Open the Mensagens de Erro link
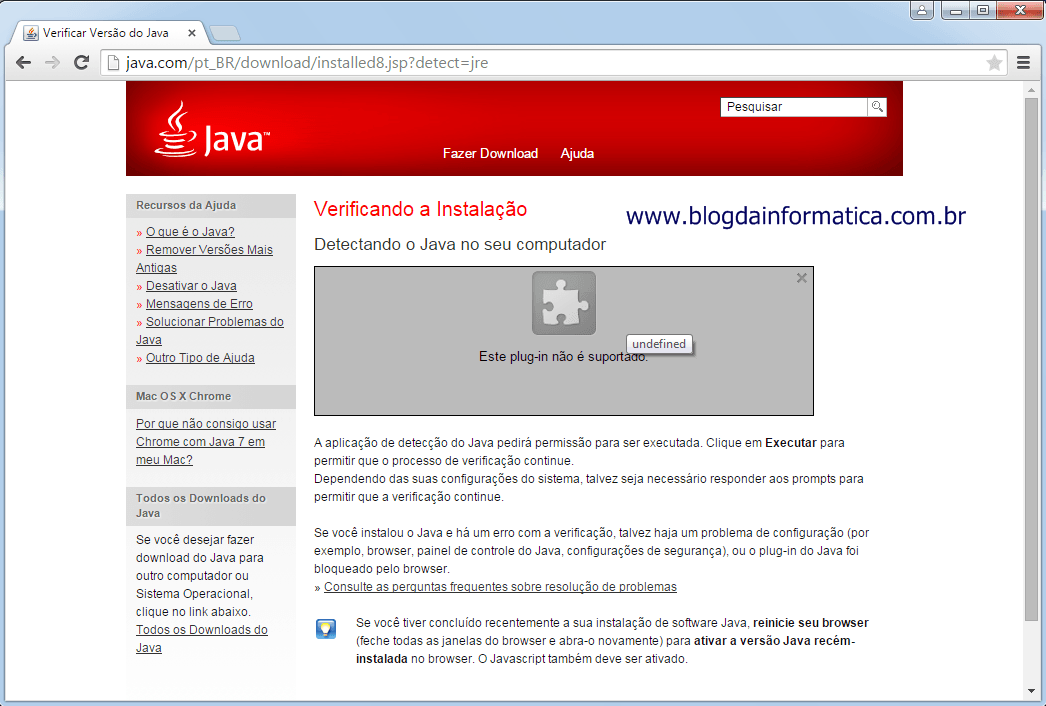This screenshot has width=1046, height=706. coord(199,304)
